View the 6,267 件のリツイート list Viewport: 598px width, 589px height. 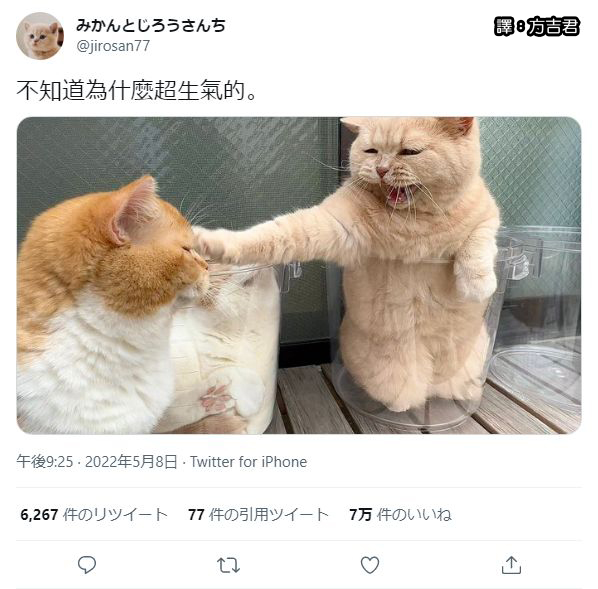pyautogui.click(x=94, y=515)
